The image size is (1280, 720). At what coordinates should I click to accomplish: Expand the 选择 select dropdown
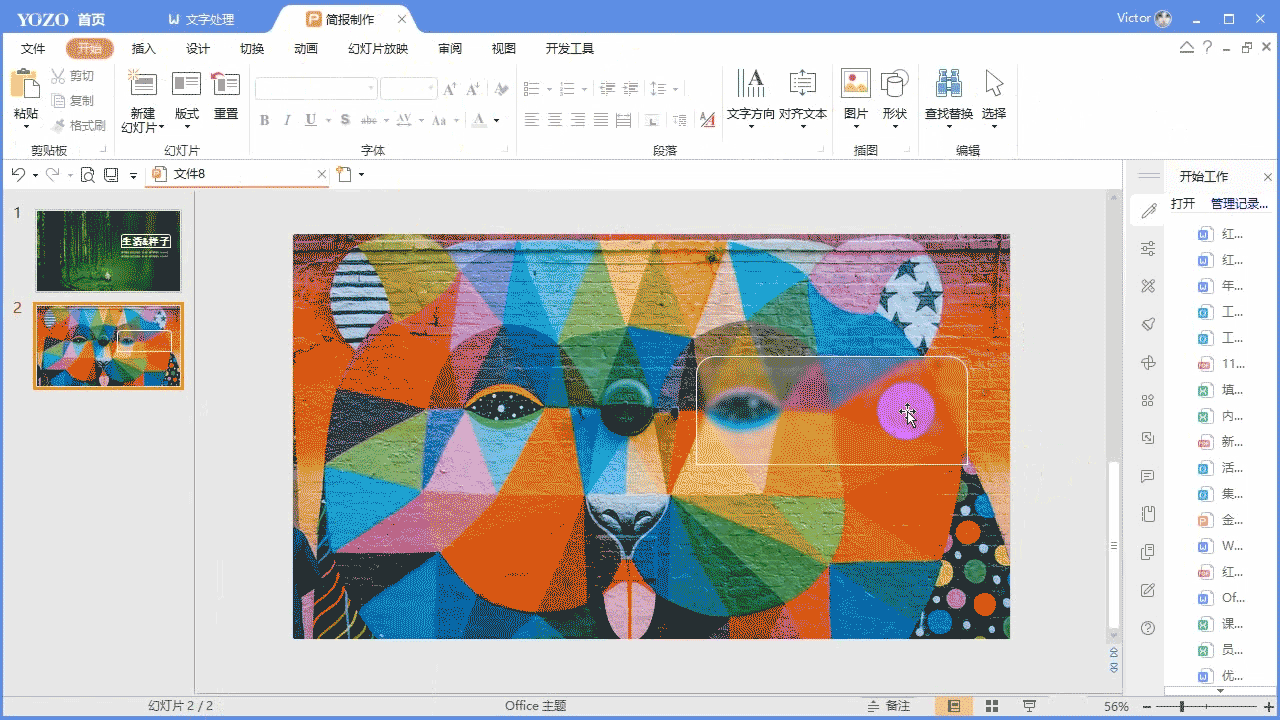[x=994, y=127]
